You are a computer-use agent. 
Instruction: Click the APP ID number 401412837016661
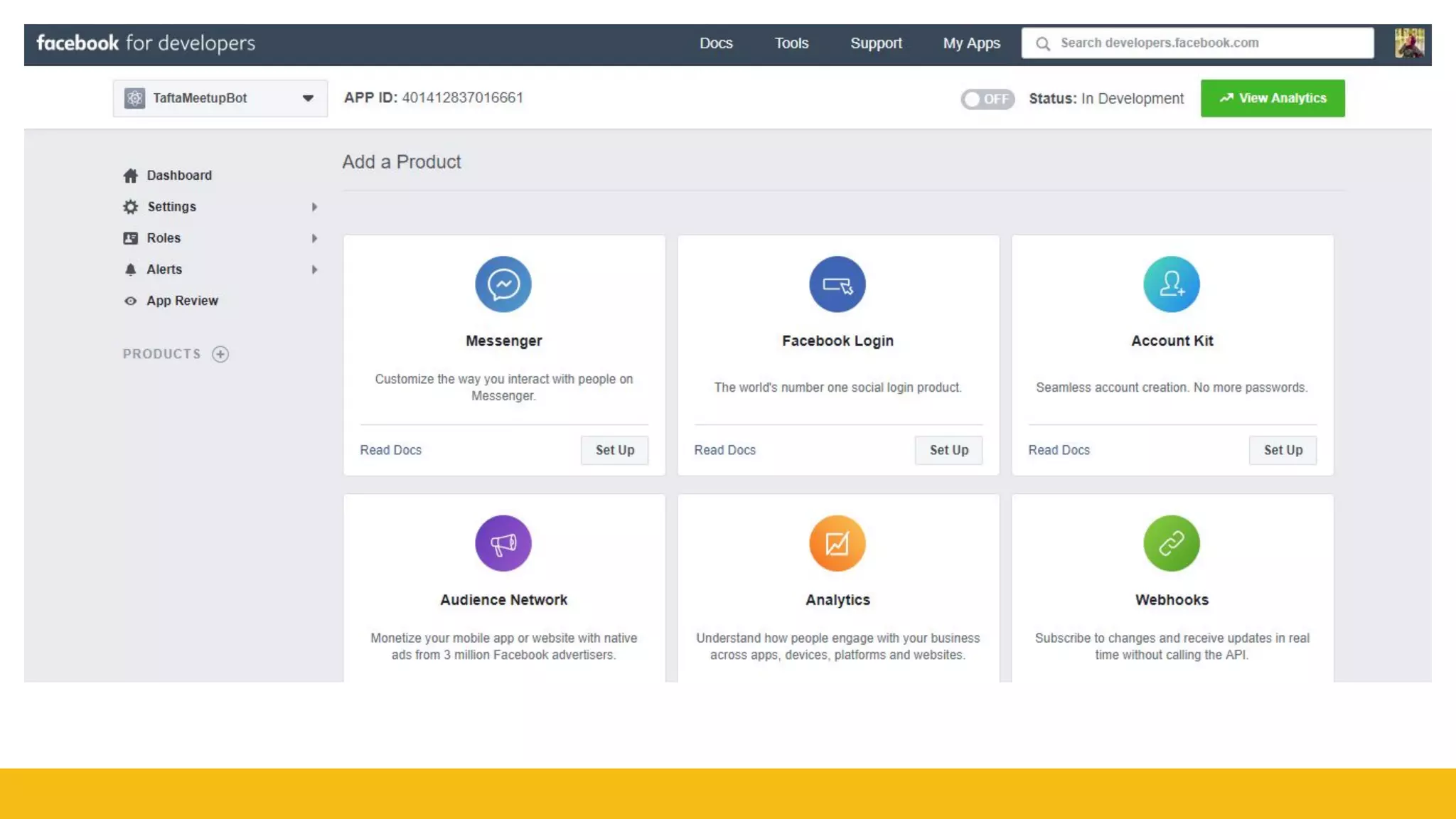pos(462,98)
